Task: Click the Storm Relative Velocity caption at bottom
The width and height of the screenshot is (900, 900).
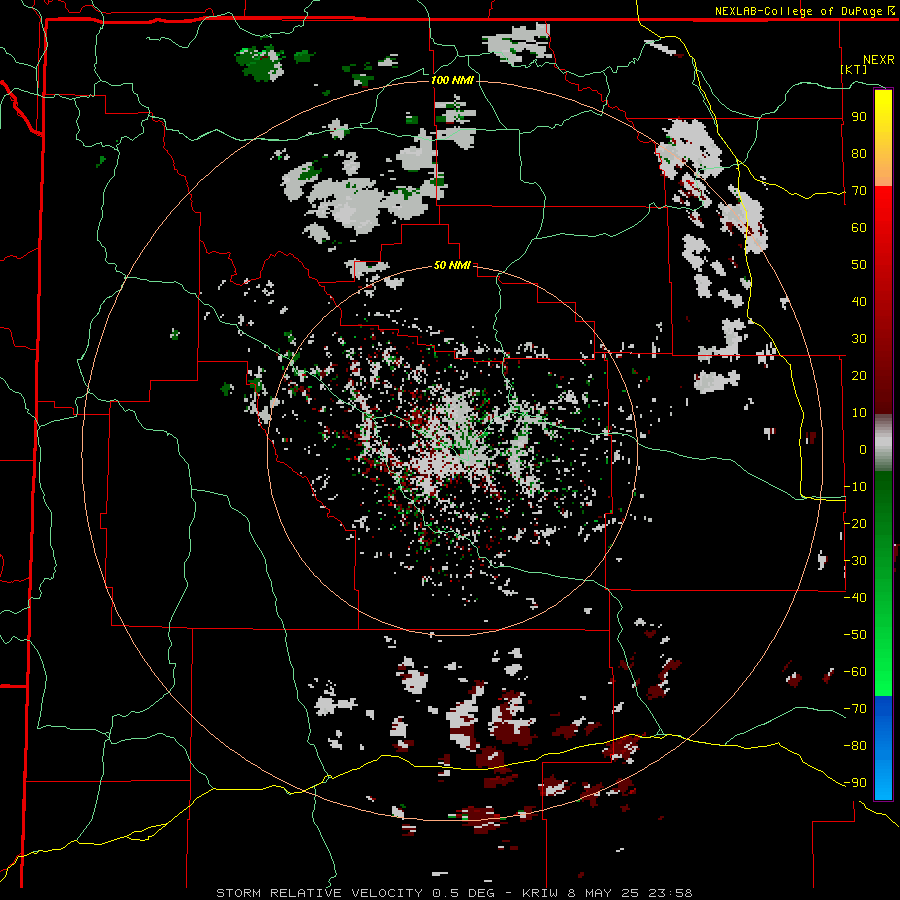Action: tap(454, 893)
